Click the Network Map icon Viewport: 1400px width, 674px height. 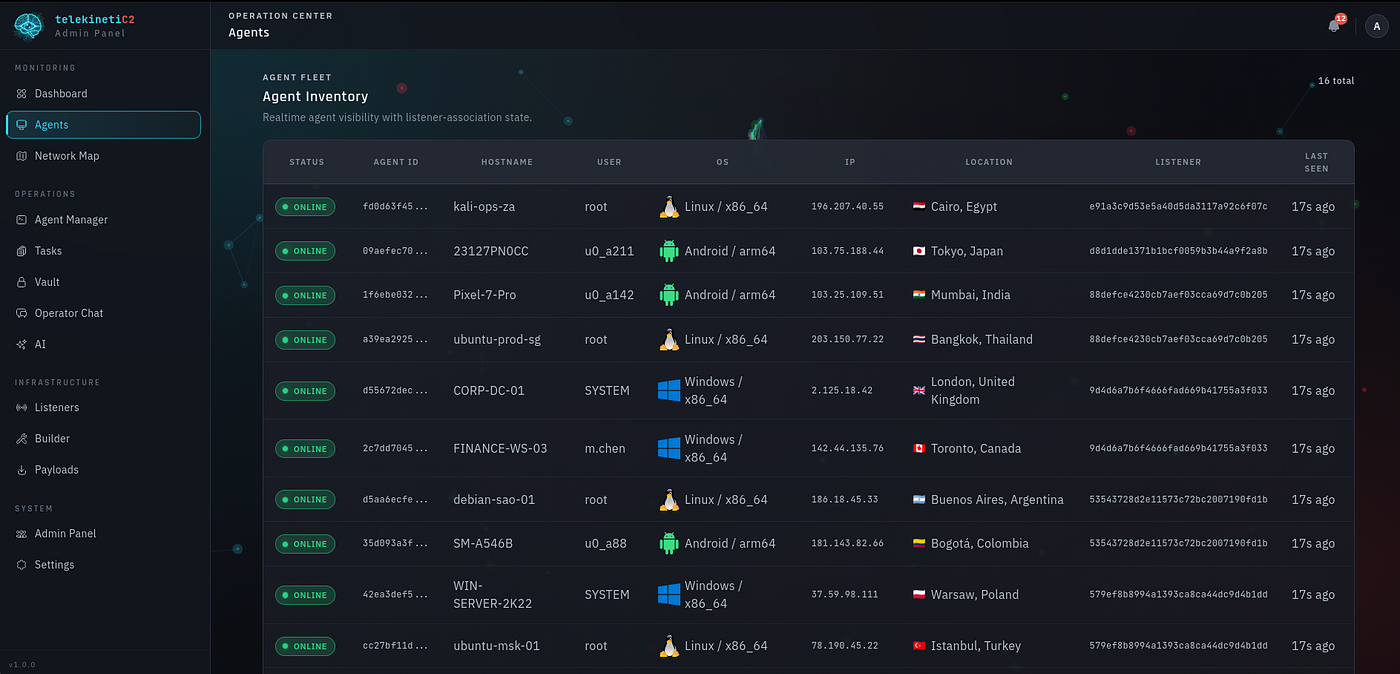click(22, 156)
